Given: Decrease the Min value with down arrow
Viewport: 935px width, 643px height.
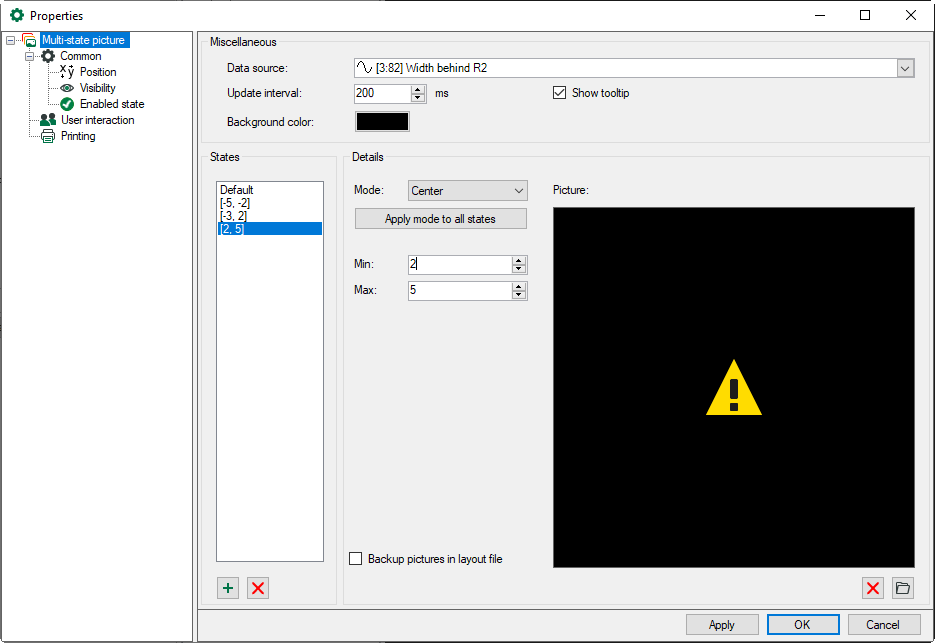Looking at the screenshot, I should [519, 269].
